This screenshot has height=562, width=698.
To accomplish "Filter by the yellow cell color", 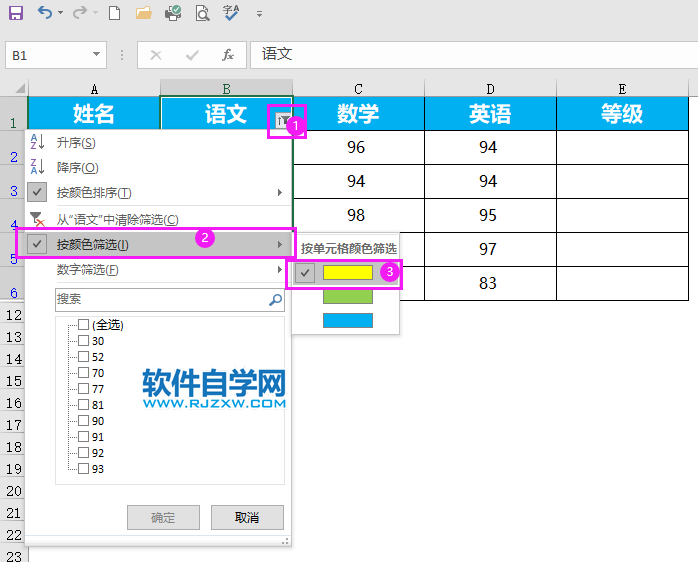I will coord(348,273).
